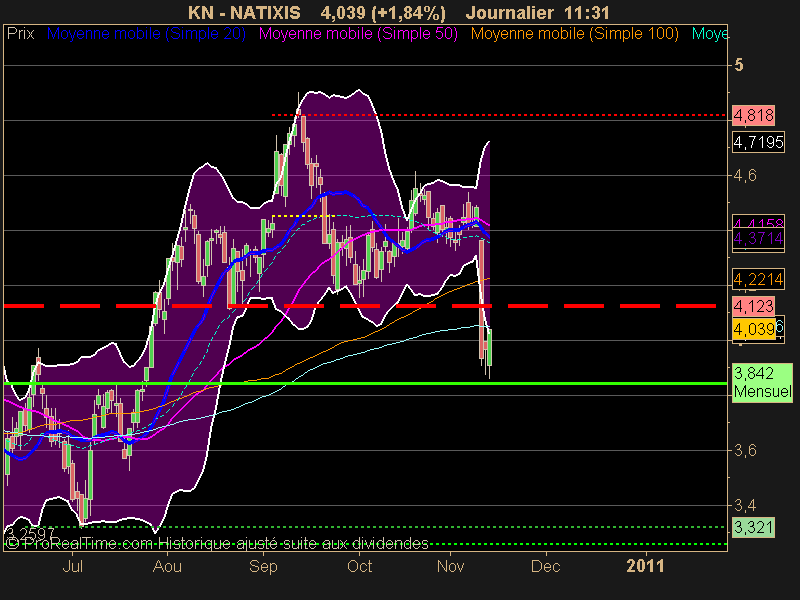Select Moyenne mobile (Simple 20) legend
This screenshot has width=800, height=600.
(146, 34)
